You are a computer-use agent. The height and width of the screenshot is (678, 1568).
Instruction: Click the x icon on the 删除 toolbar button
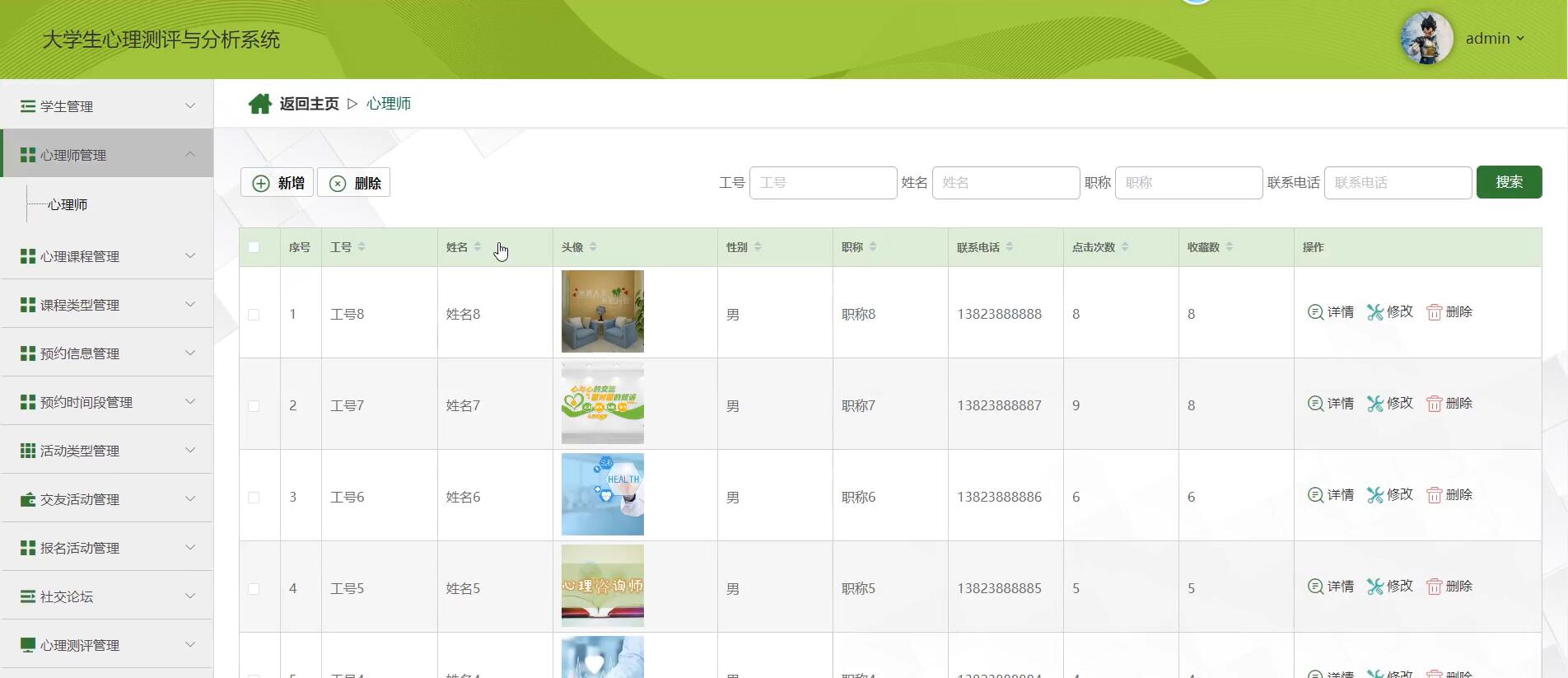pyautogui.click(x=338, y=183)
